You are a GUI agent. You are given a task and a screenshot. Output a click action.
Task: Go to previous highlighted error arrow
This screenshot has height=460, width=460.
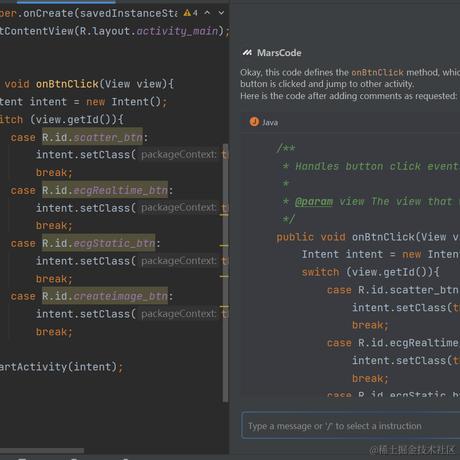(207, 13)
